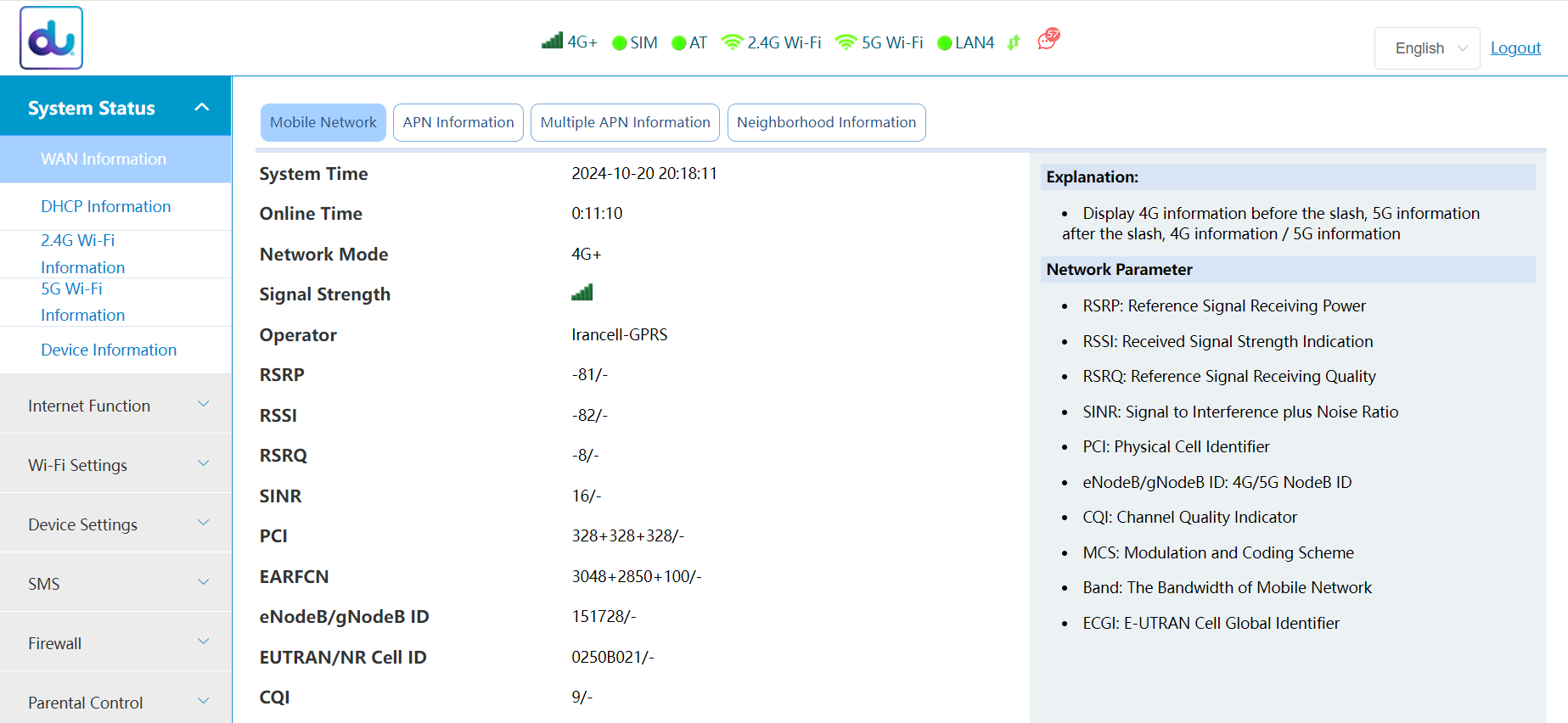Go to DHCP Information page

coord(106,206)
